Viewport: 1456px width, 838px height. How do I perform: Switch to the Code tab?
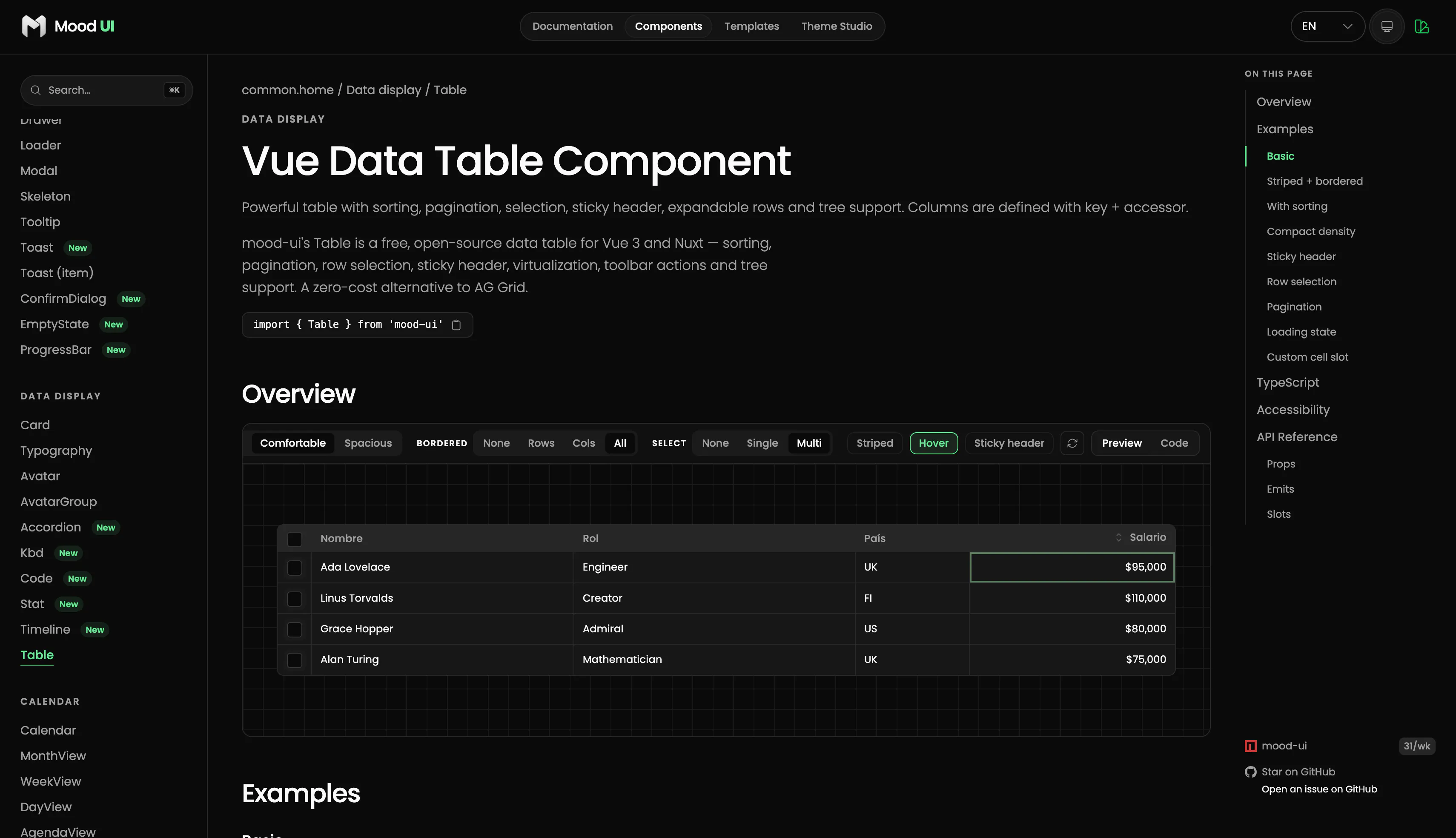(x=1174, y=443)
